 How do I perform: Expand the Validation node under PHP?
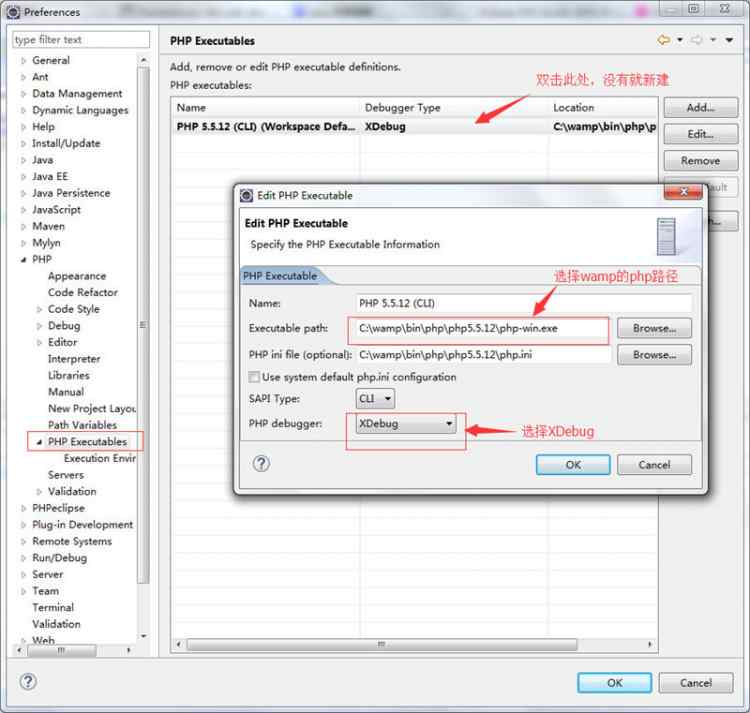[39, 492]
